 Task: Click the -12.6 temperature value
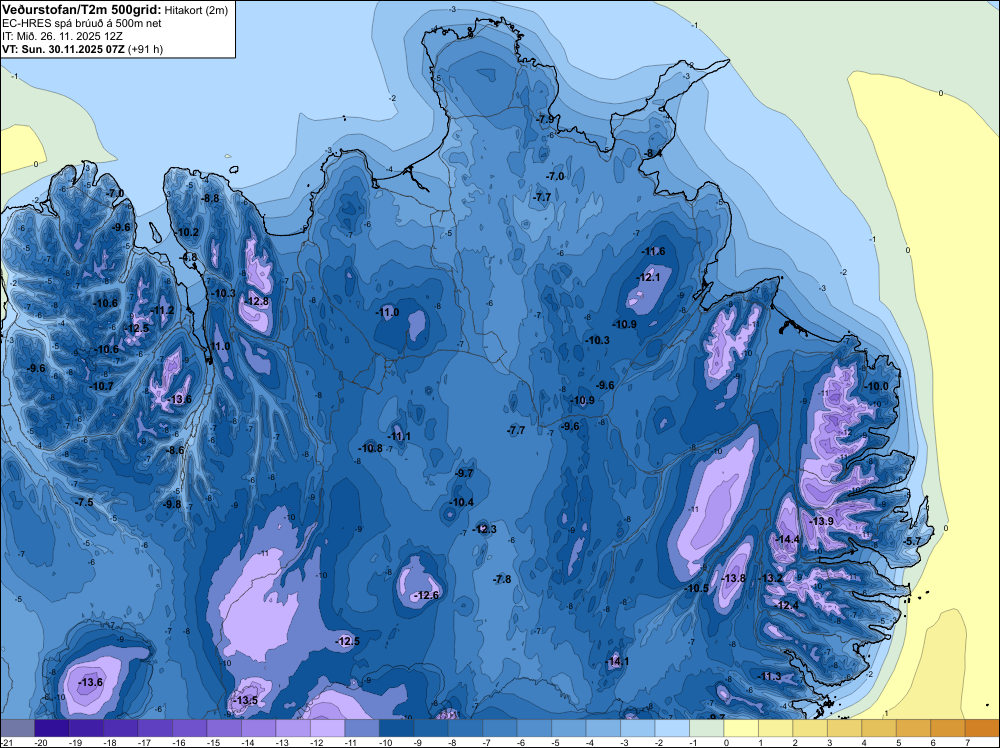(427, 595)
